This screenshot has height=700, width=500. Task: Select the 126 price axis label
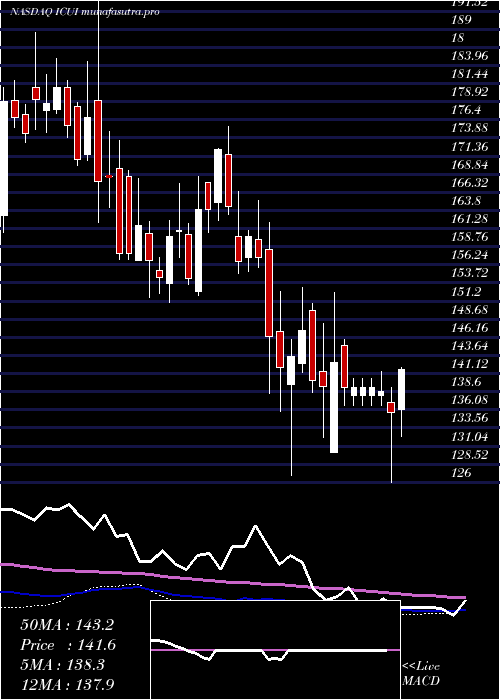[462, 472]
